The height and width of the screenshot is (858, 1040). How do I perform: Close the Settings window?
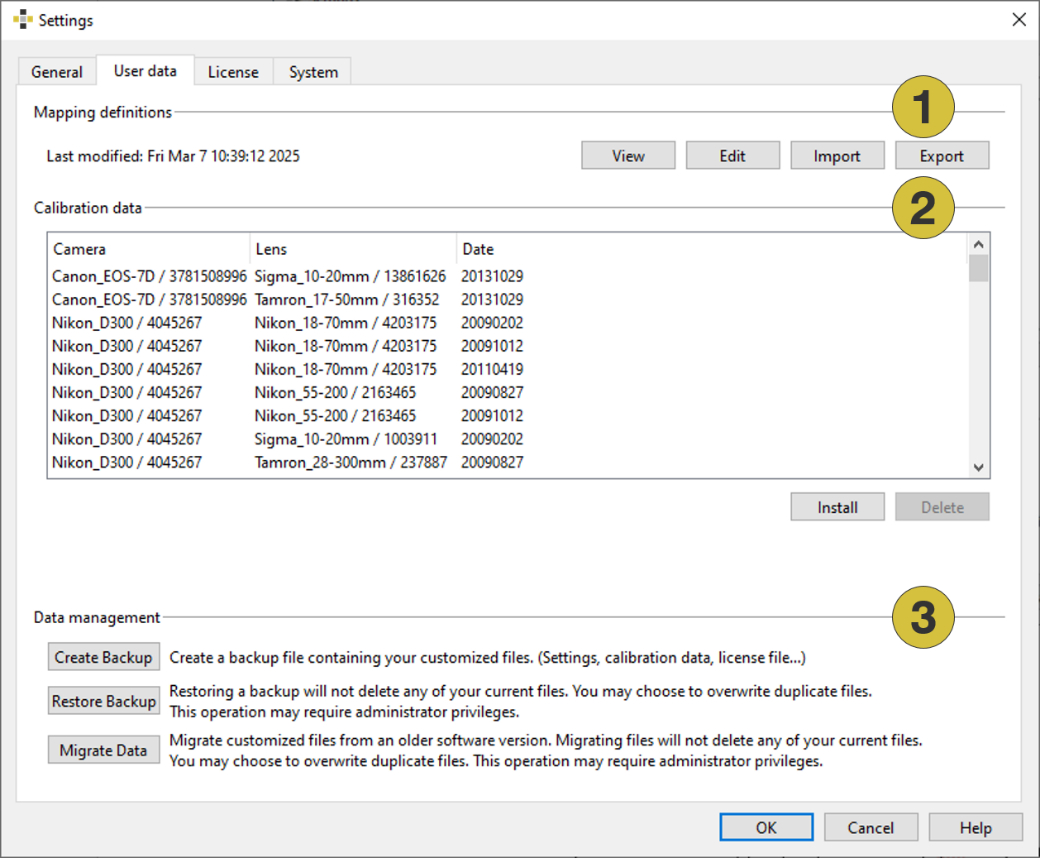(x=1019, y=20)
